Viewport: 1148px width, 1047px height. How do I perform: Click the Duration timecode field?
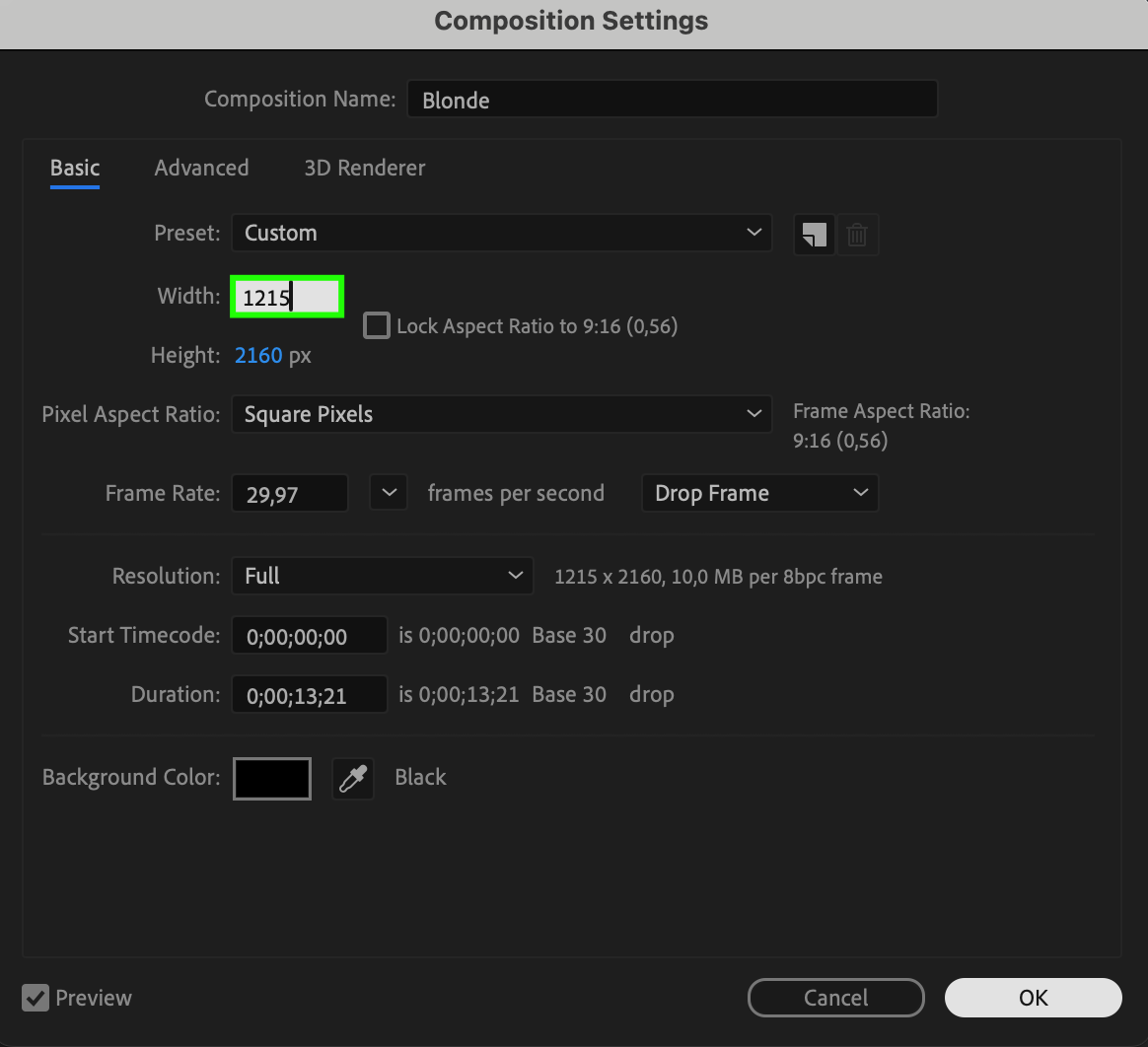point(309,695)
